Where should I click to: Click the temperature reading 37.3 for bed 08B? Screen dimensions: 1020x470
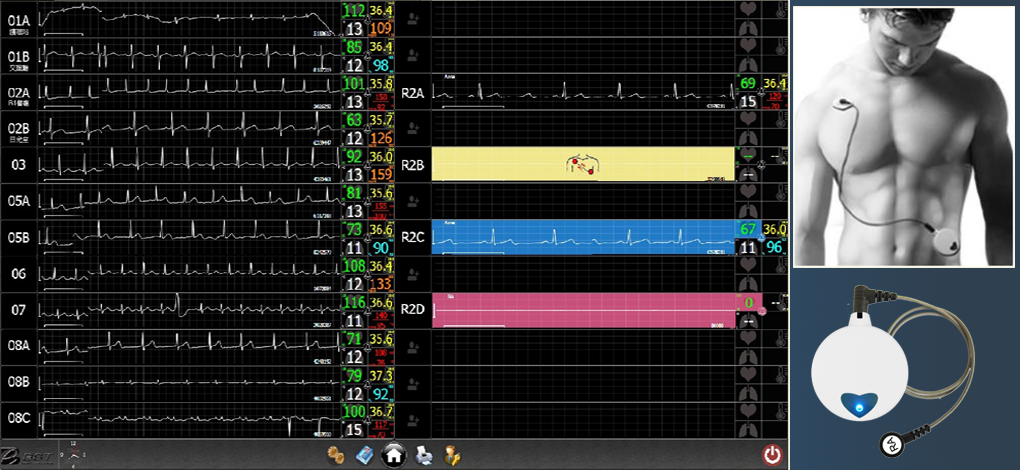381,374
